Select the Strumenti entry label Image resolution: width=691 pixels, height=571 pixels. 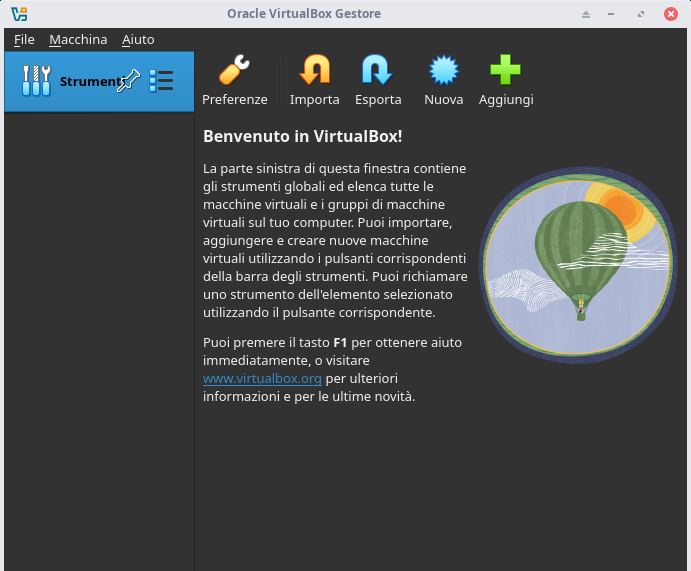86,81
